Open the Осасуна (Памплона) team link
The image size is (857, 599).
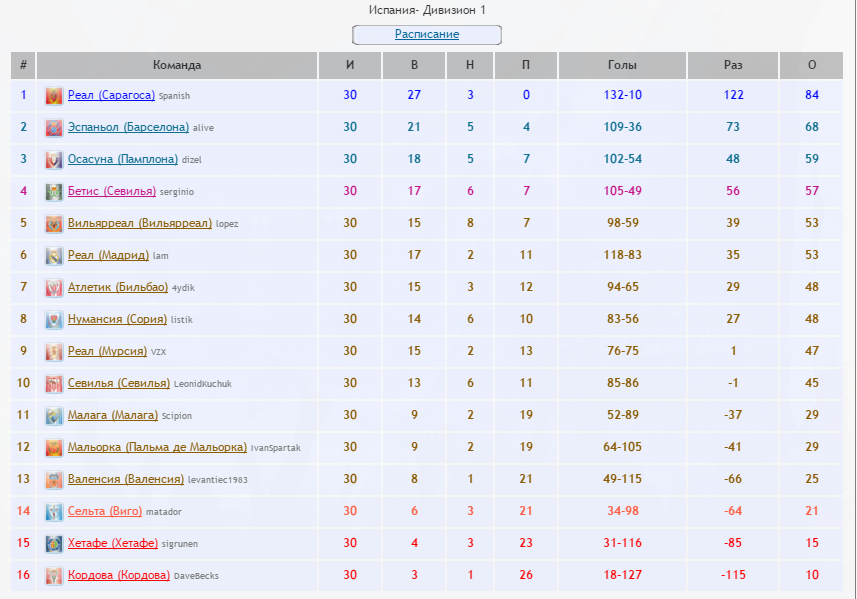click(123, 159)
